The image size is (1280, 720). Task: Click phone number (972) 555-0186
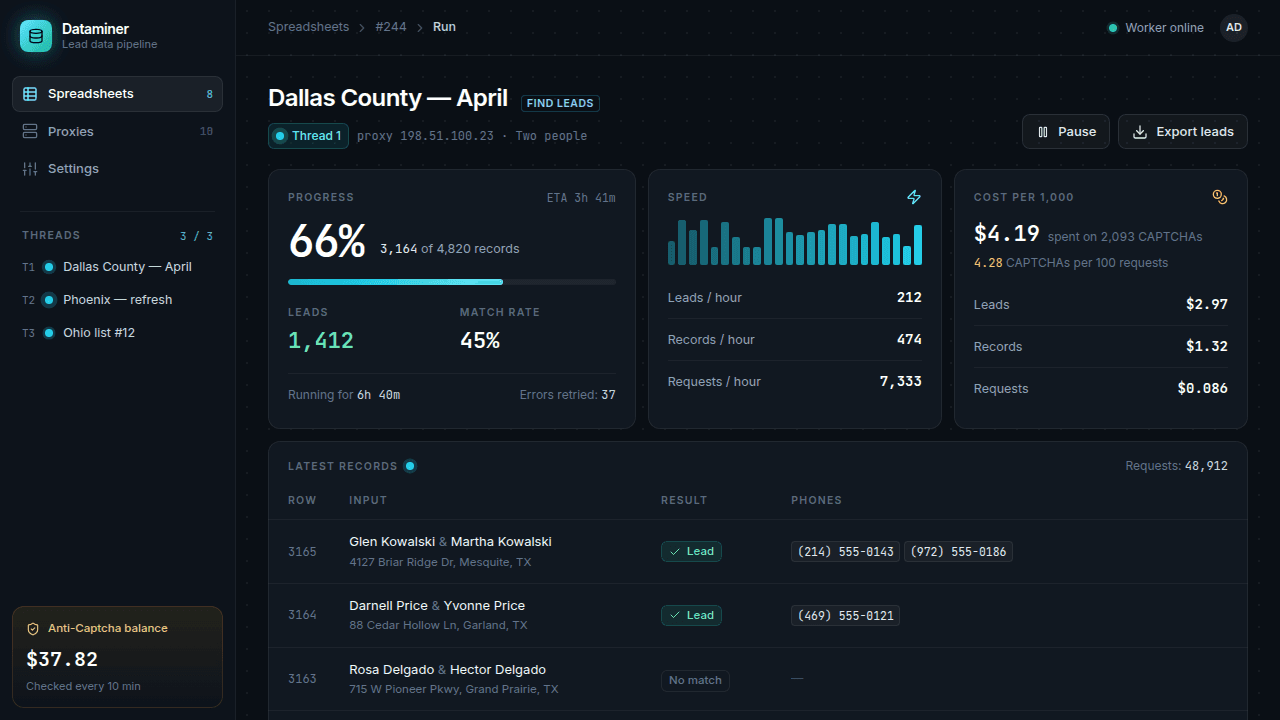(958, 552)
